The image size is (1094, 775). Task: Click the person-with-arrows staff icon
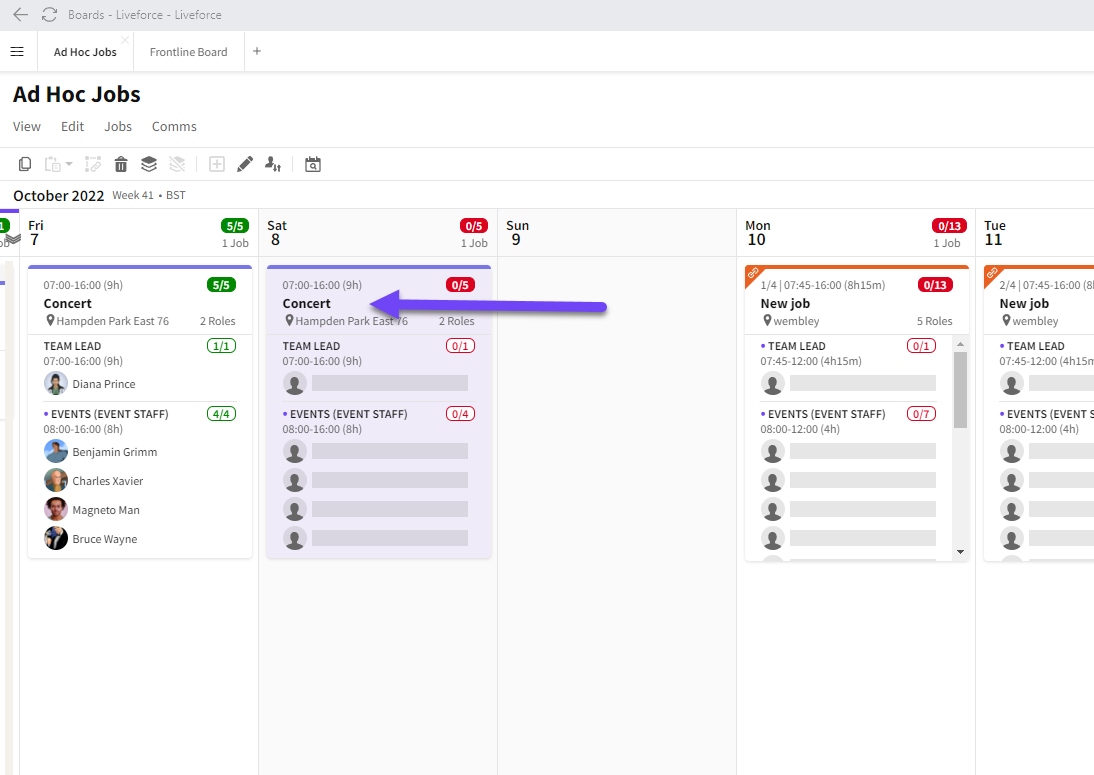point(273,164)
